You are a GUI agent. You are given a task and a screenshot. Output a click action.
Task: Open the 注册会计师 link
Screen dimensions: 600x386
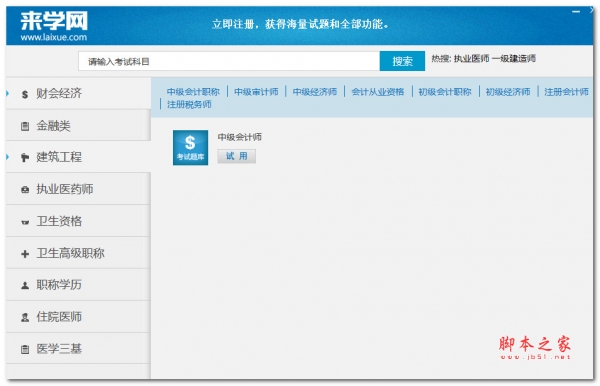click(567, 92)
